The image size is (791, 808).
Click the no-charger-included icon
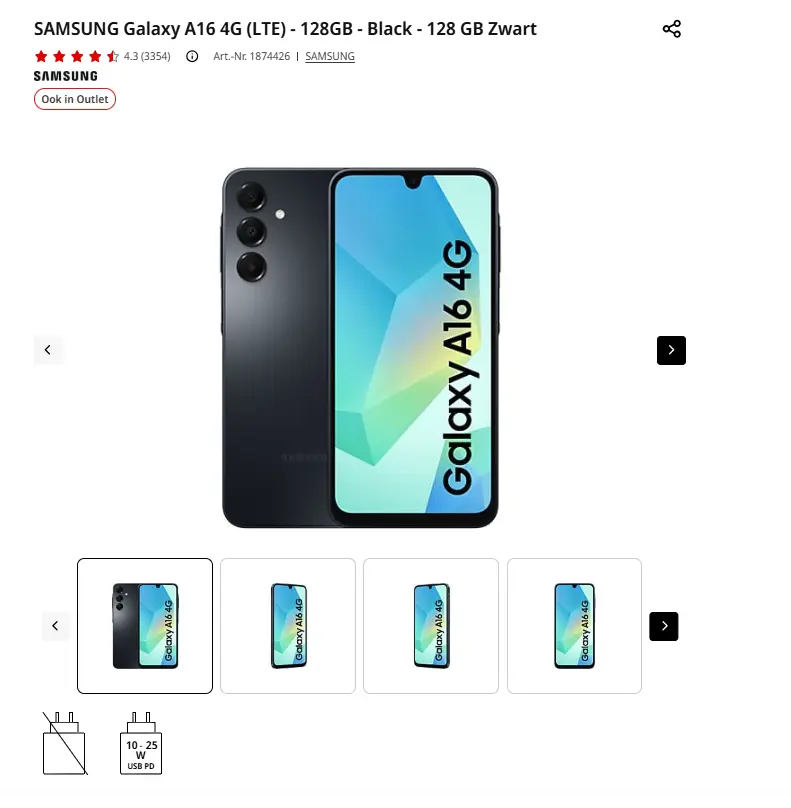point(64,743)
